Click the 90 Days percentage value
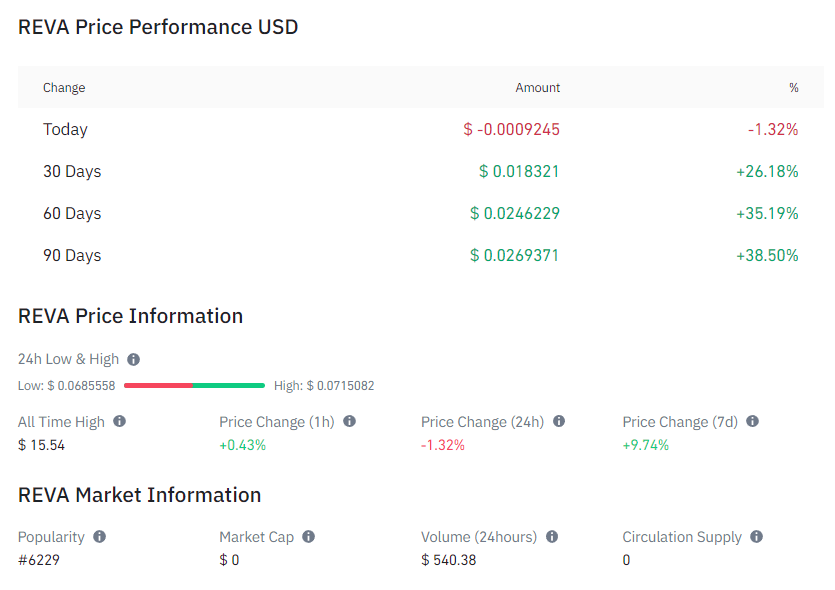 [x=768, y=255]
